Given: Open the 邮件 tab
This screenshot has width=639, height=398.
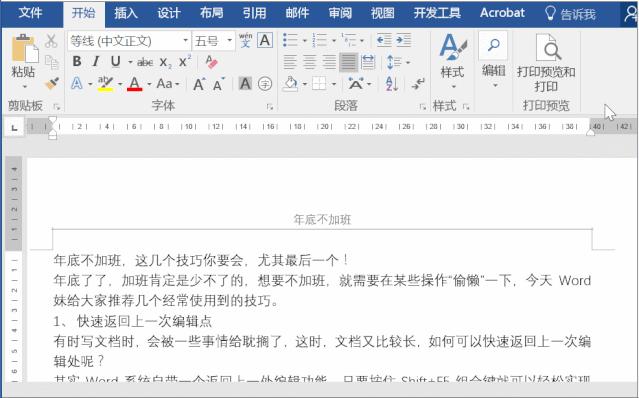Looking at the screenshot, I should (297, 13).
